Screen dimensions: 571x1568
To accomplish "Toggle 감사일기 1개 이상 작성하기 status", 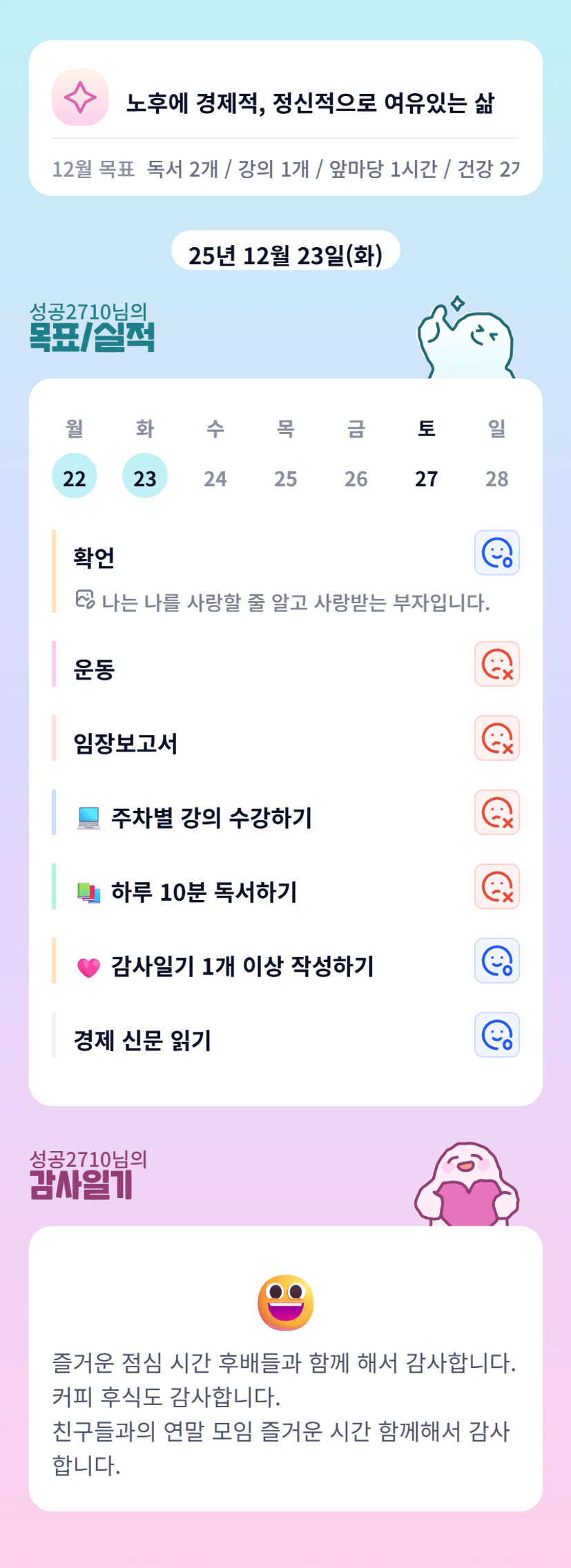I will (496, 961).
